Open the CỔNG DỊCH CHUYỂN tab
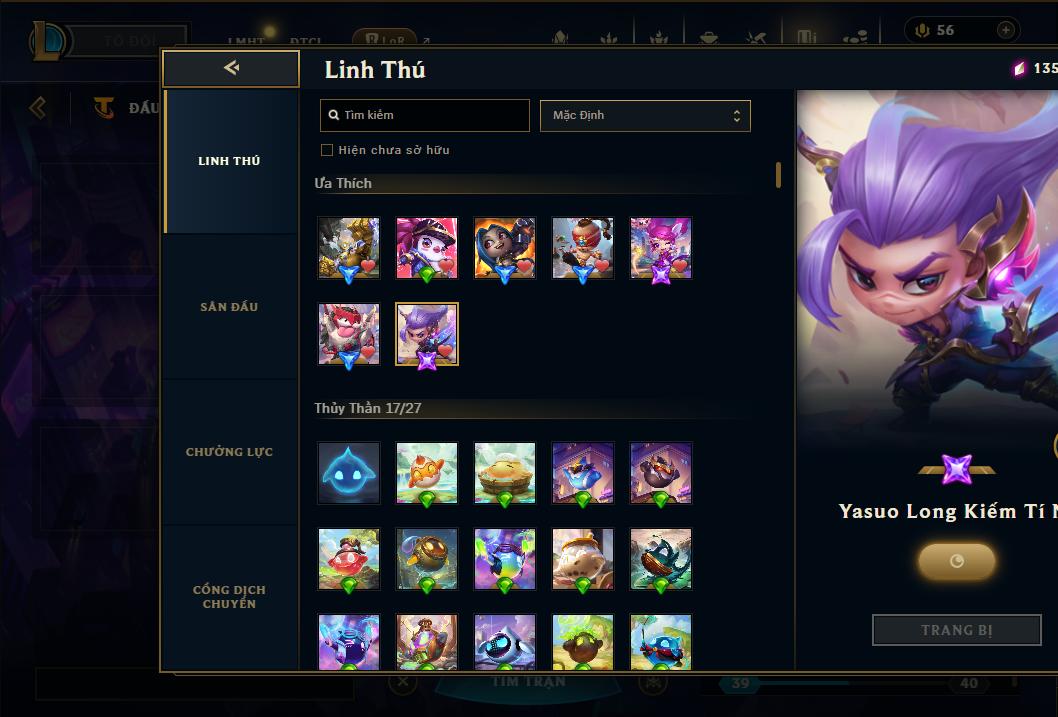1058x717 pixels. coord(229,597)
